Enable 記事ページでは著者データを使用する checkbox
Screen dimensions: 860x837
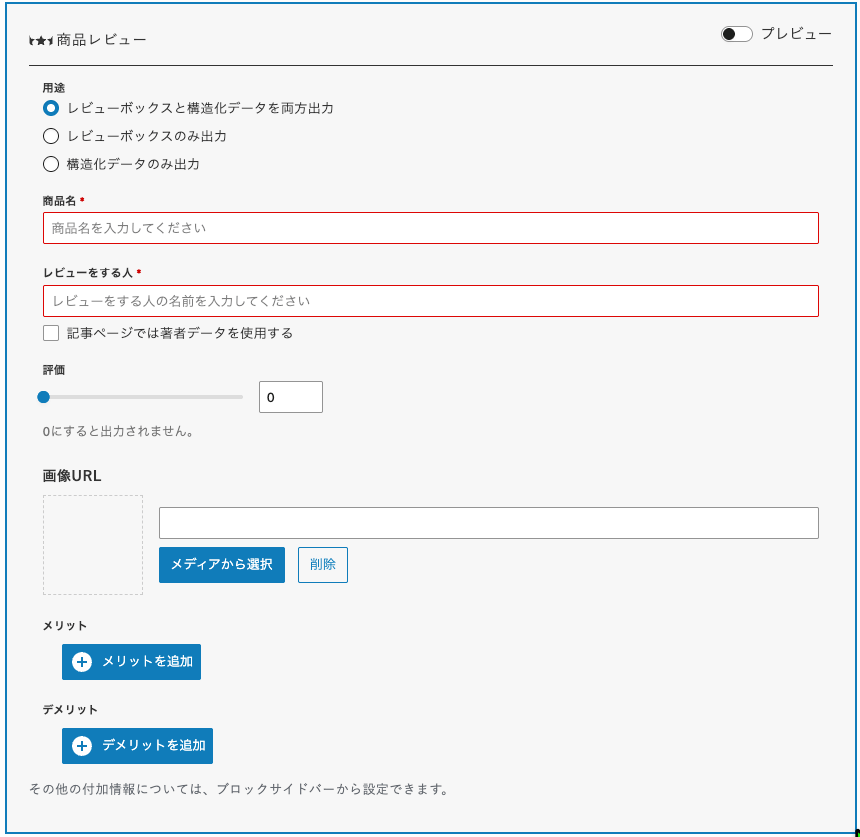[51, 333]
